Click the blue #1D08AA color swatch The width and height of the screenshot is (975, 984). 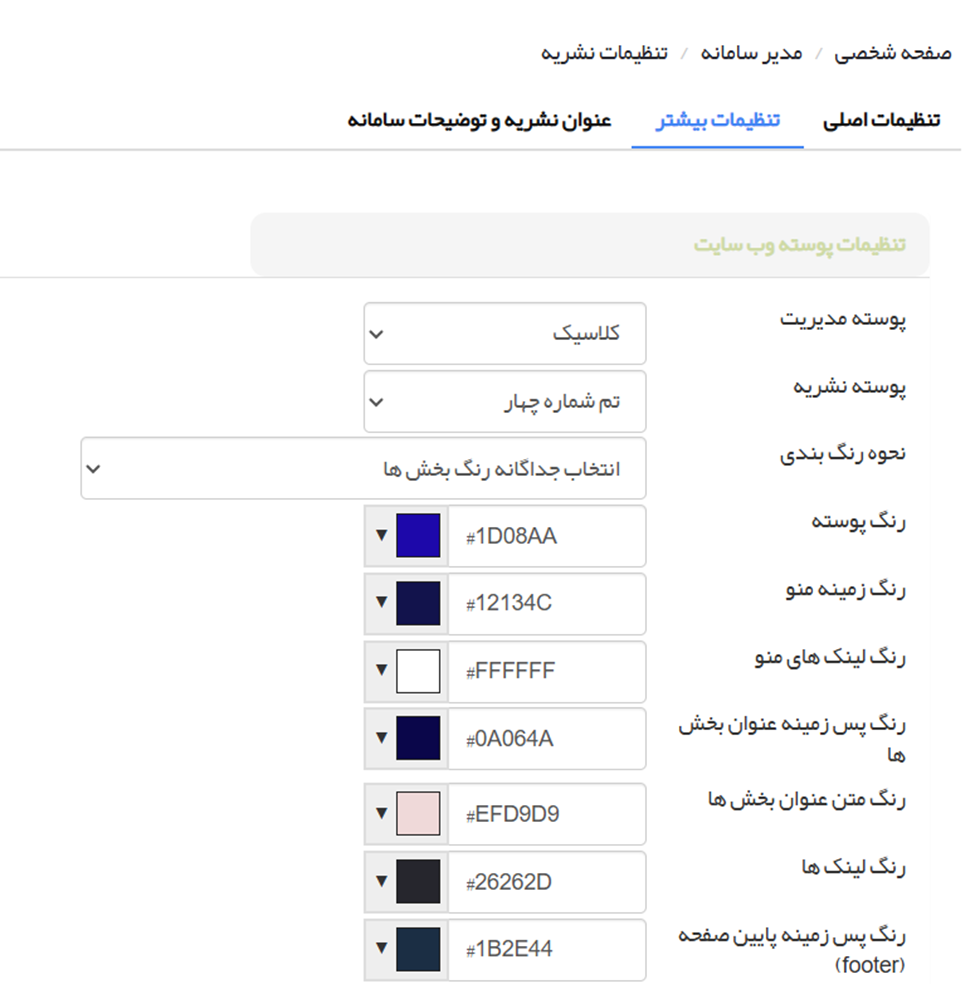click(418, 536)
